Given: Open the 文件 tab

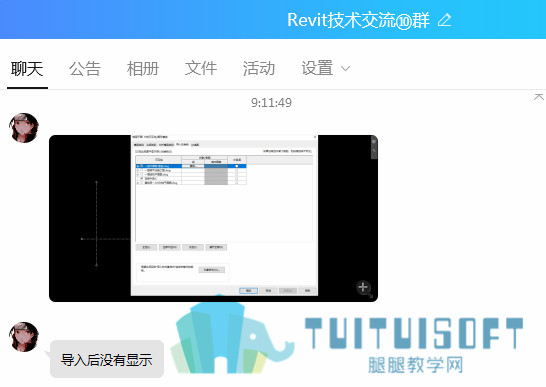Looking at the screenshot, I should [x=201, y=69].
